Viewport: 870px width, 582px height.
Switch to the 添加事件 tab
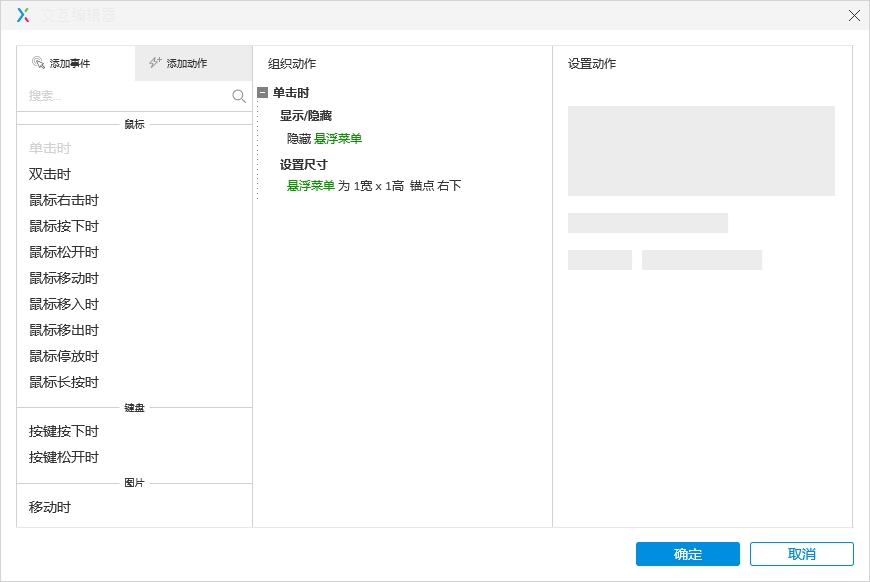[x=76, y=63]
